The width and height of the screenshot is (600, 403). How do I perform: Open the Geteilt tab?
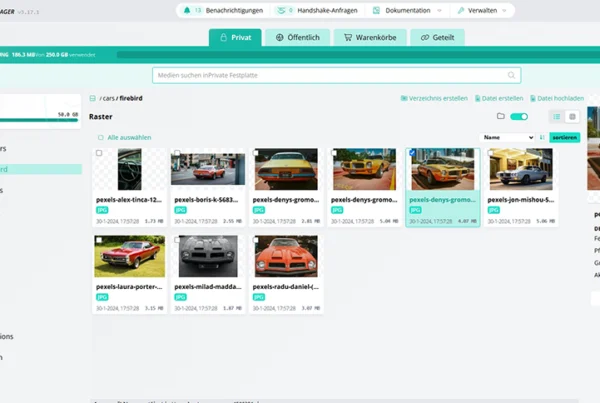437,38
